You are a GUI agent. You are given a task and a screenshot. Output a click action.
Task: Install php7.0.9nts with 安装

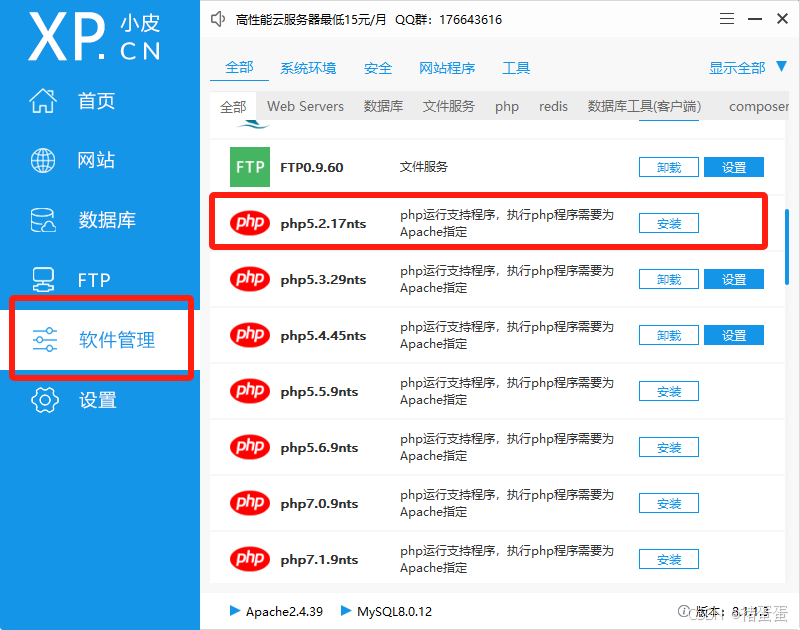pos(668,503)
